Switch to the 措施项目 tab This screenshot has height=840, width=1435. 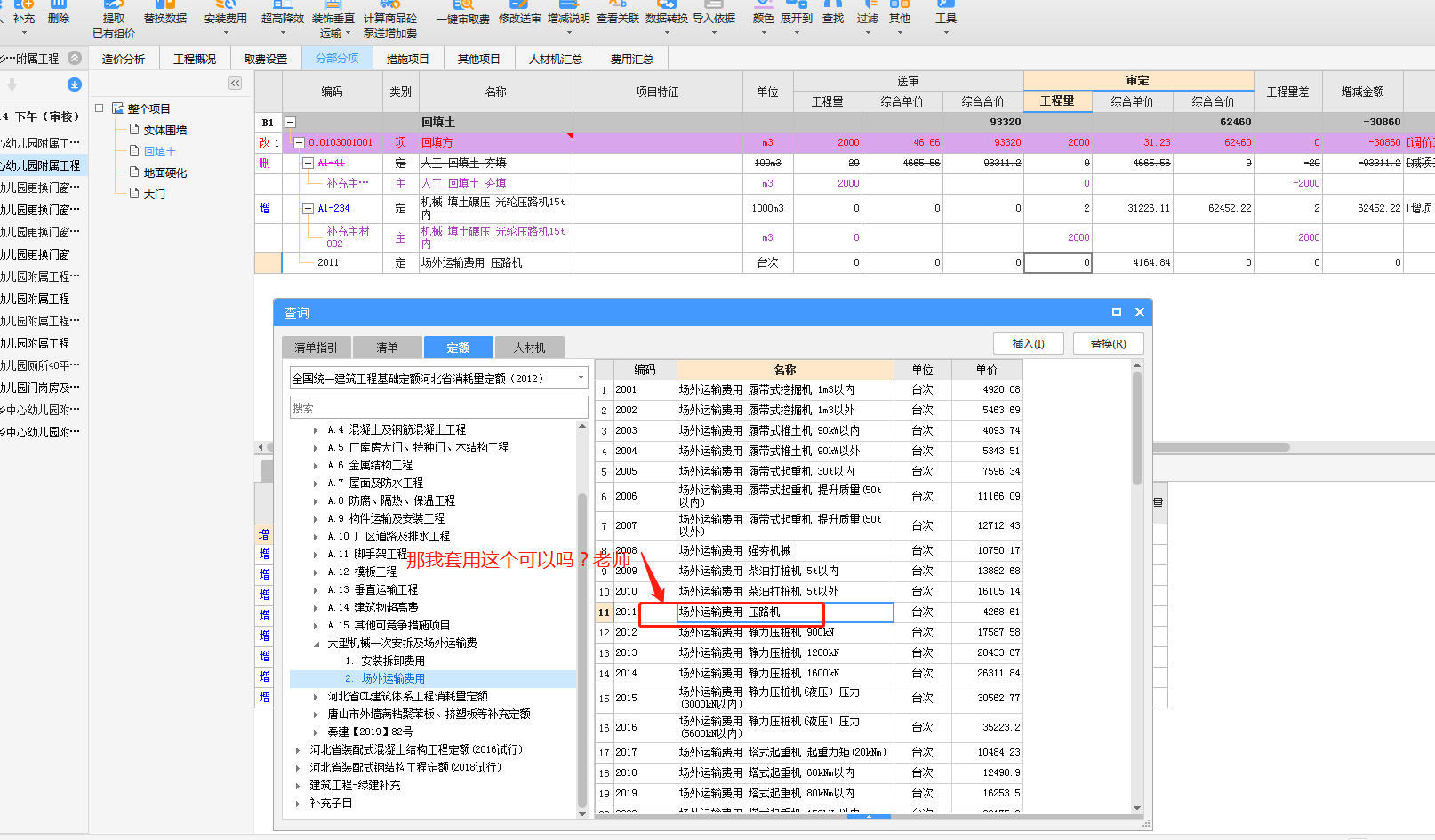(x=408, y=59)
